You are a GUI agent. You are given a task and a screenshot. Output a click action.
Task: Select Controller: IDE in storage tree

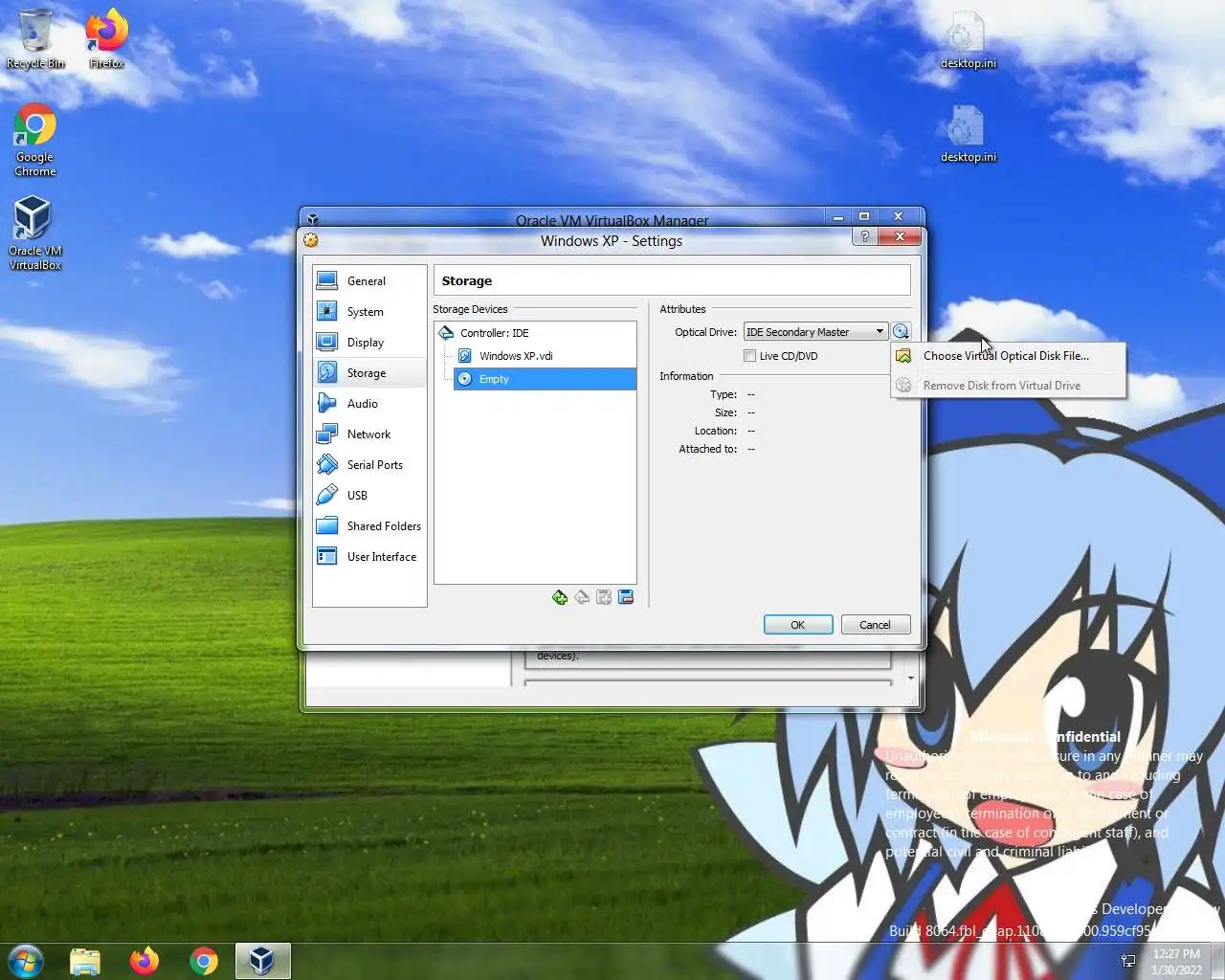point(535,333)
